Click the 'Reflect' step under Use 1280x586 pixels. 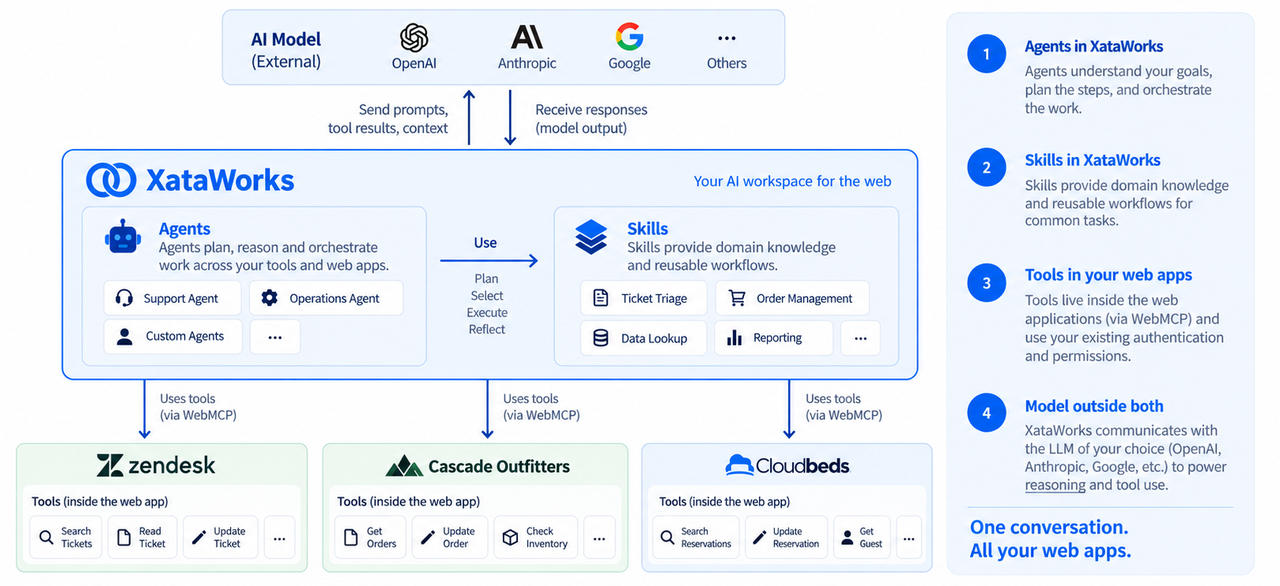[x=487, y=329]
